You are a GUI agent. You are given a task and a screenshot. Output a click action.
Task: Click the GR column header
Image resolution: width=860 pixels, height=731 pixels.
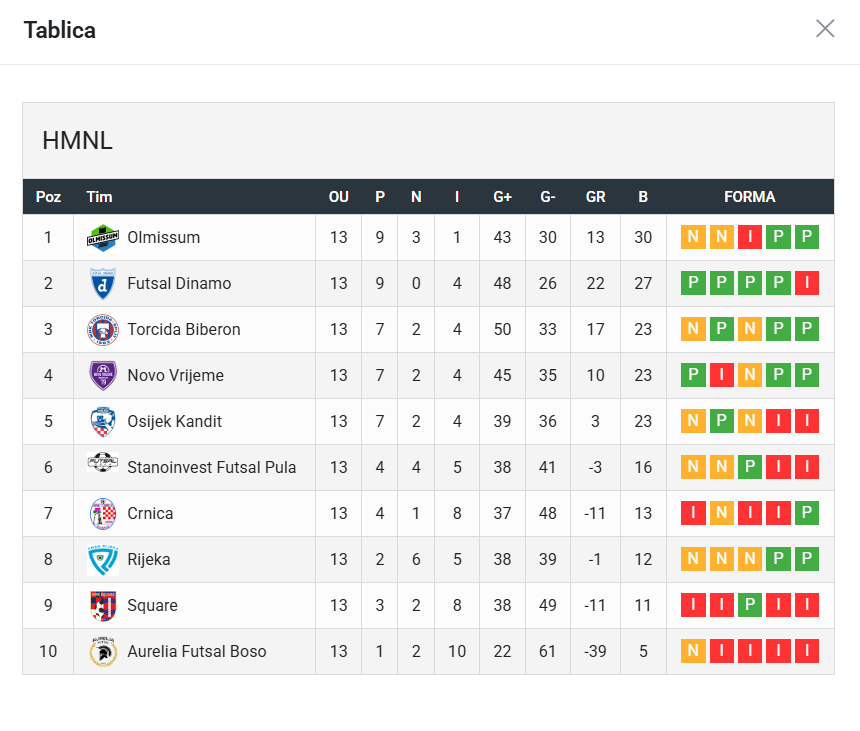click(x=595, y=197)
